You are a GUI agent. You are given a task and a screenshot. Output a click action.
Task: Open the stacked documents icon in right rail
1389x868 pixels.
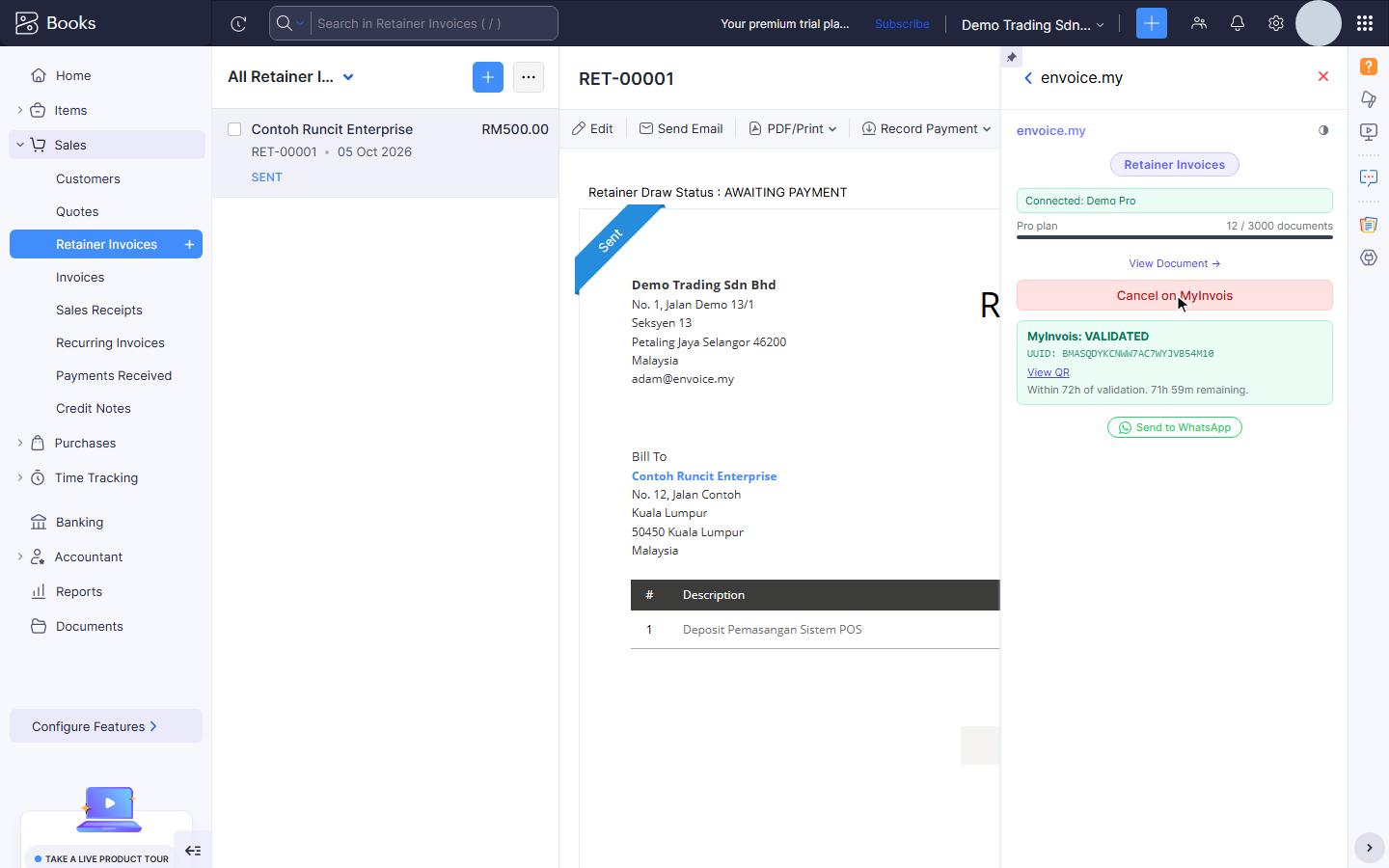pos(1369,225)
